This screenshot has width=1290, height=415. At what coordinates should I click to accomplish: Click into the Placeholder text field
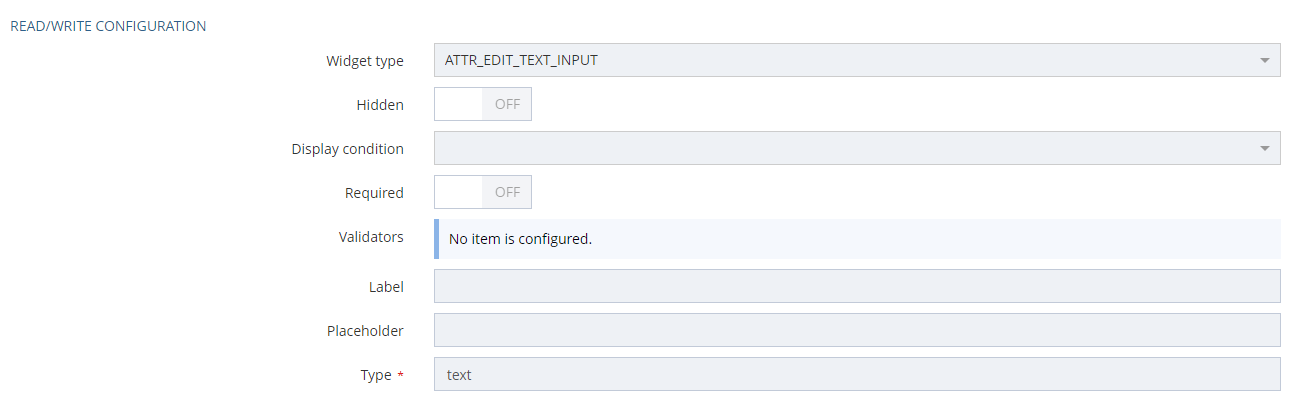pos(857,330)
